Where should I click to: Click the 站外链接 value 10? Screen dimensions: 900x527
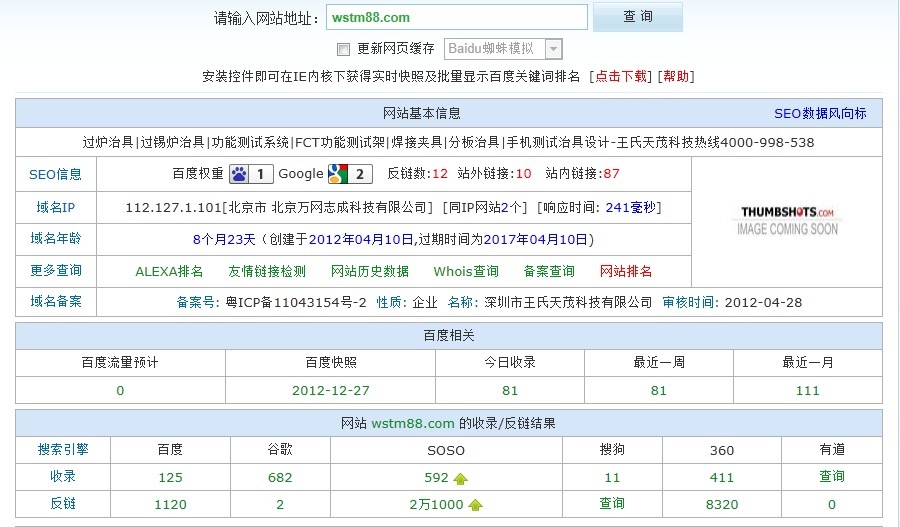523,174
